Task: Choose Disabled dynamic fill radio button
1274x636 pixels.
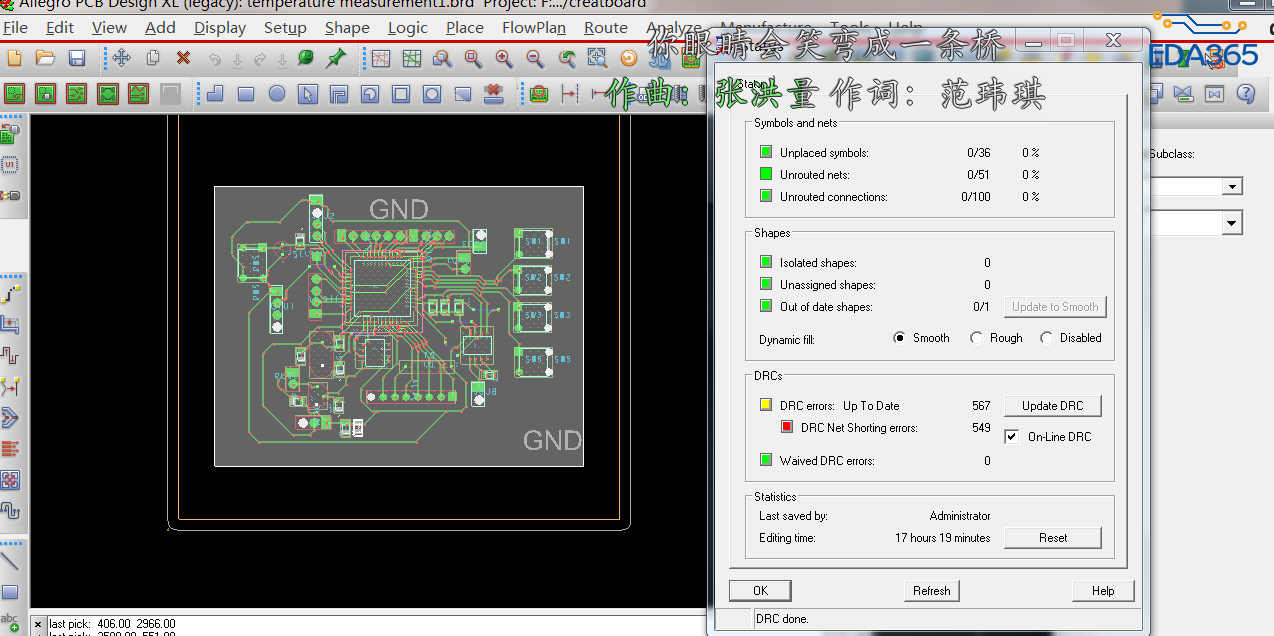Action: coord(1046,338)
